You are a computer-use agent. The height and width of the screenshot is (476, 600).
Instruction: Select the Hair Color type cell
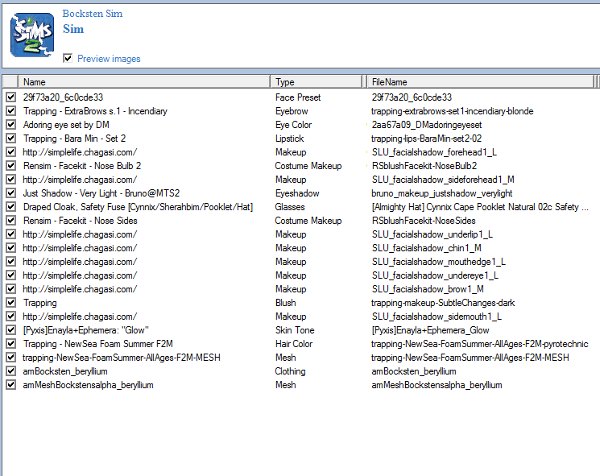tap(294, 344)
